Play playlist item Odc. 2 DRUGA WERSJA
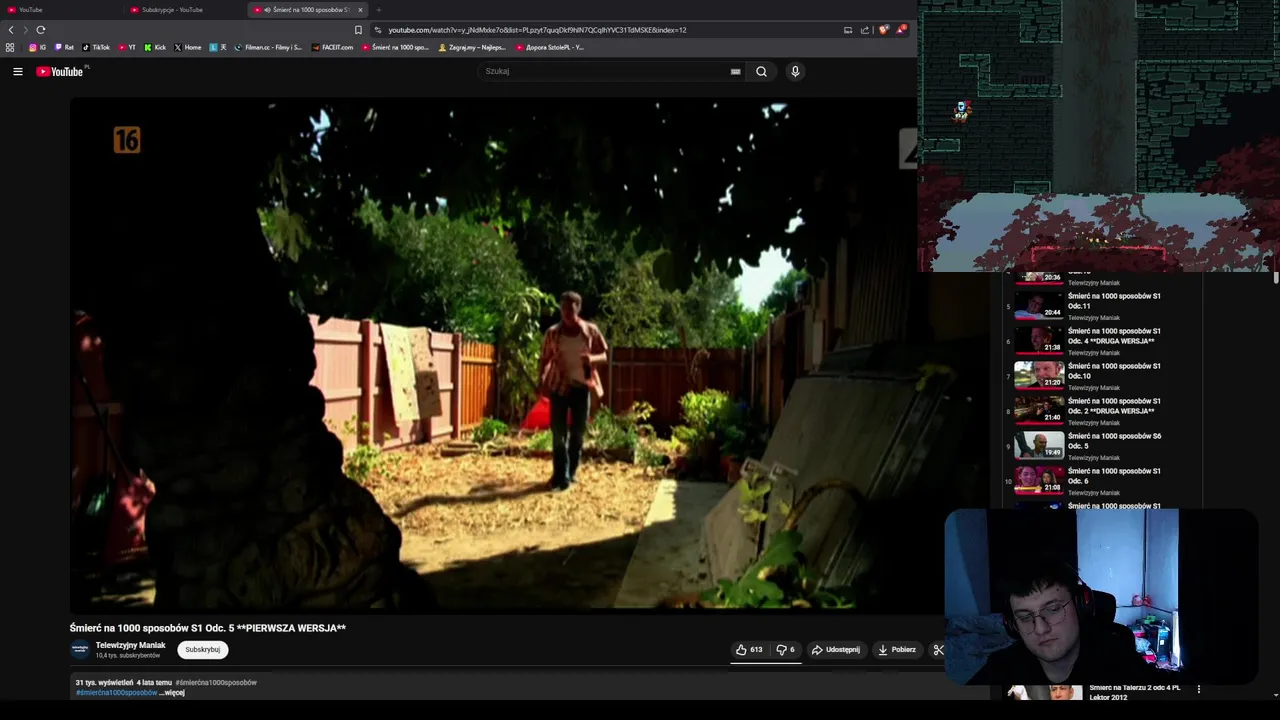The width and height of the screenshot is (1280, 720). (x=1100, y=411)
